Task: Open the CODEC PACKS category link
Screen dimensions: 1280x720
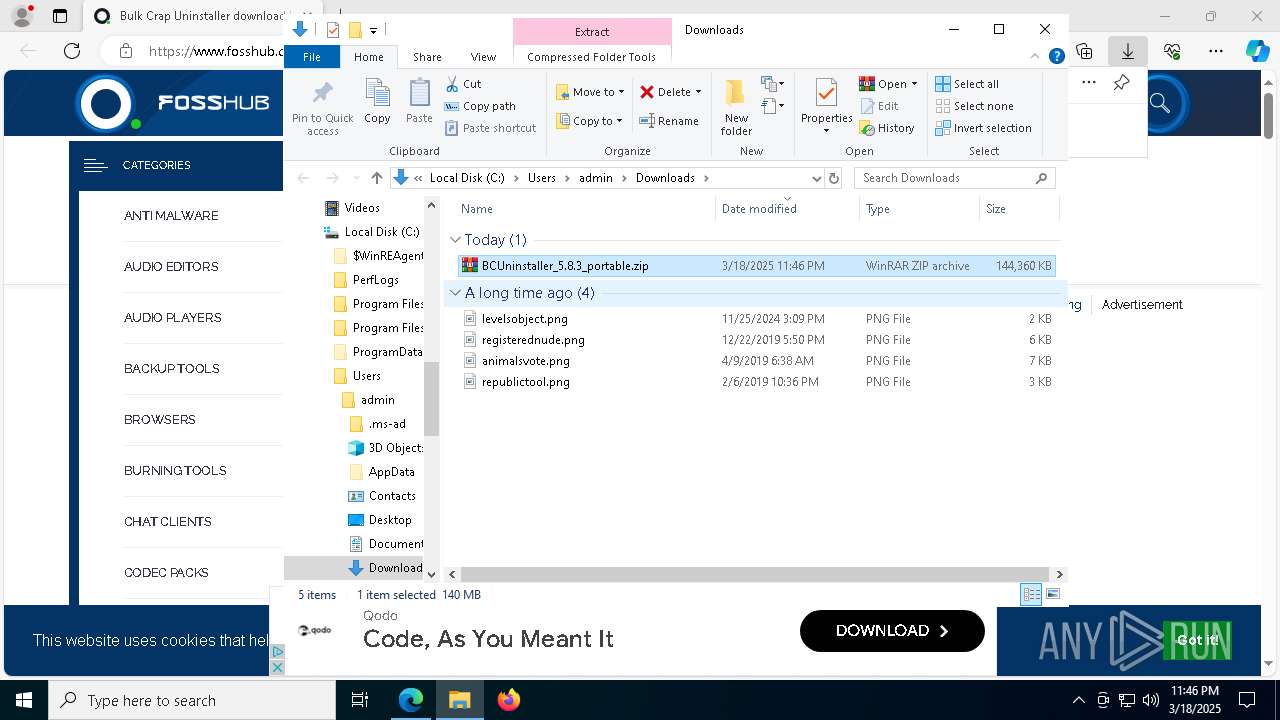Action: point(166,573)
